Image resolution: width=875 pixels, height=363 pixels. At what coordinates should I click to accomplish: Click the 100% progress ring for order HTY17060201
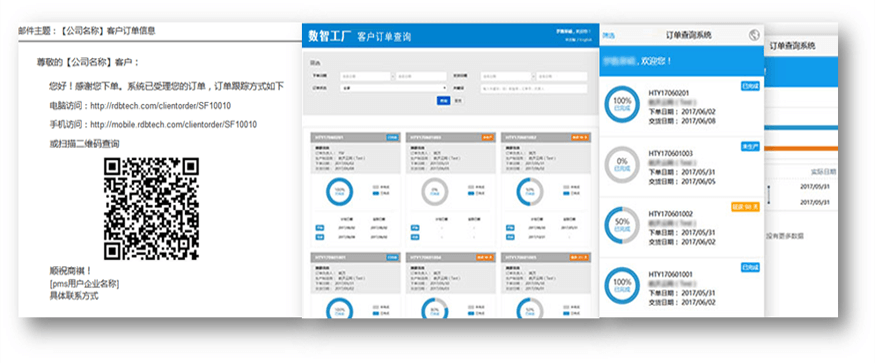click(x=622, y=105)
